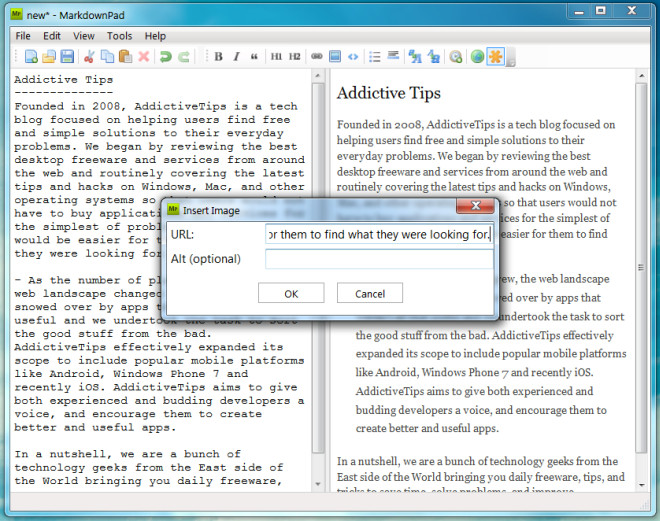Insert a hyperlink with the chain icon
This screenshot has height=521, width=660.
pyautogui.click(x=317, y=56)
